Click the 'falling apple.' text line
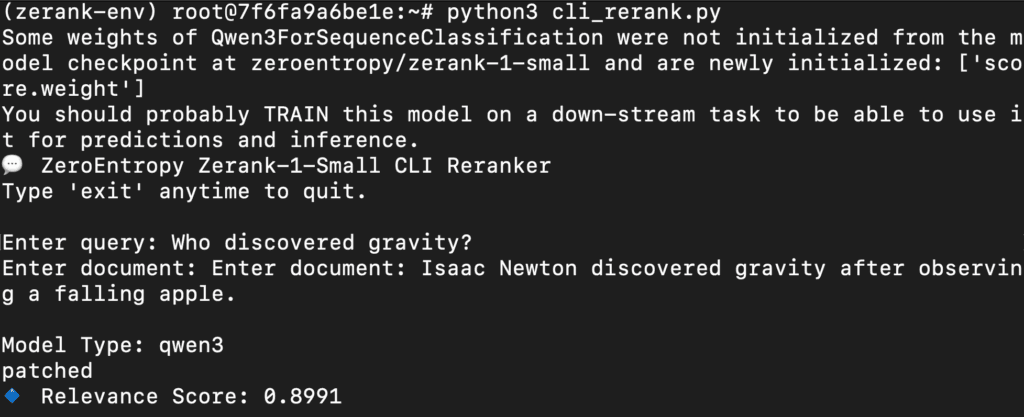Image resolution: width=1024 pixels, height=417 pixels. coord(145,294)
